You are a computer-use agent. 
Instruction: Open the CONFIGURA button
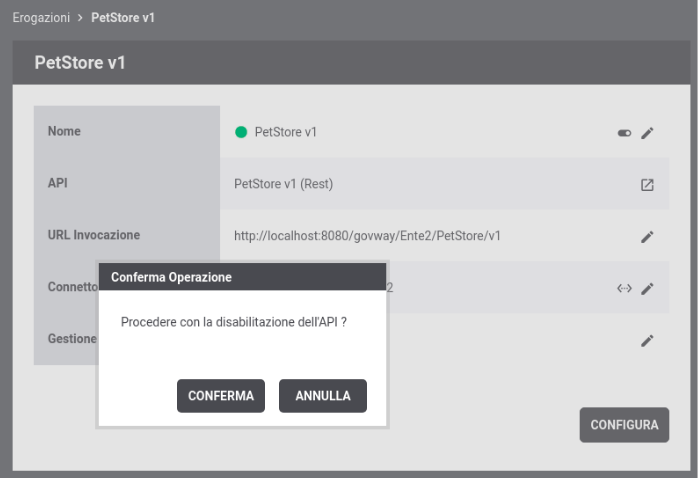coord(624,425)
